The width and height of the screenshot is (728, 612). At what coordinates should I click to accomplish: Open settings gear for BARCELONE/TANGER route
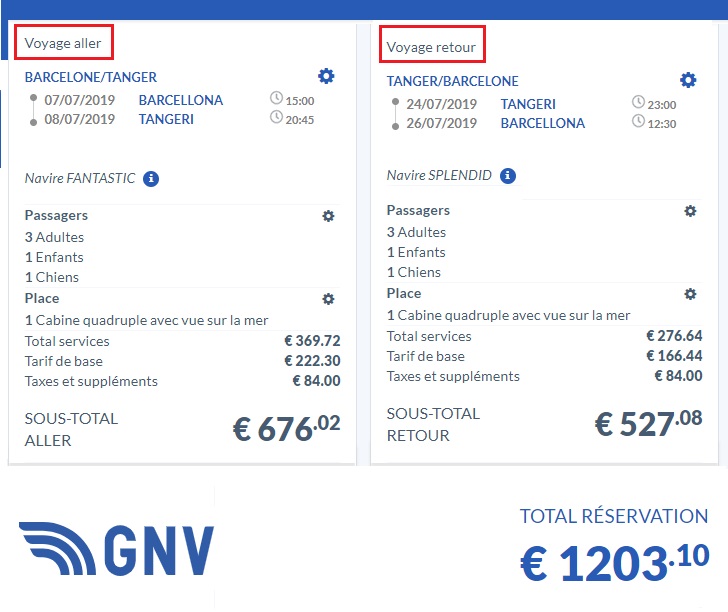pyautogui.click(x=326, y=76)
